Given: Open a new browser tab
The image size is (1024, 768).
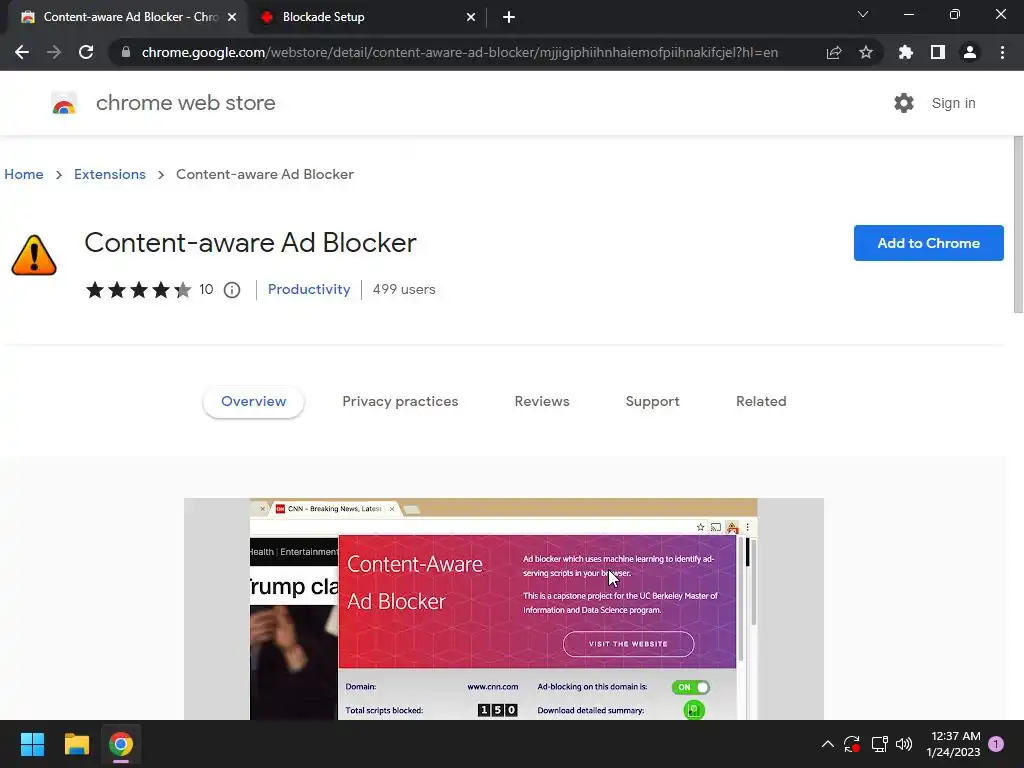Looking at the screenshot, I should point(509,17).
